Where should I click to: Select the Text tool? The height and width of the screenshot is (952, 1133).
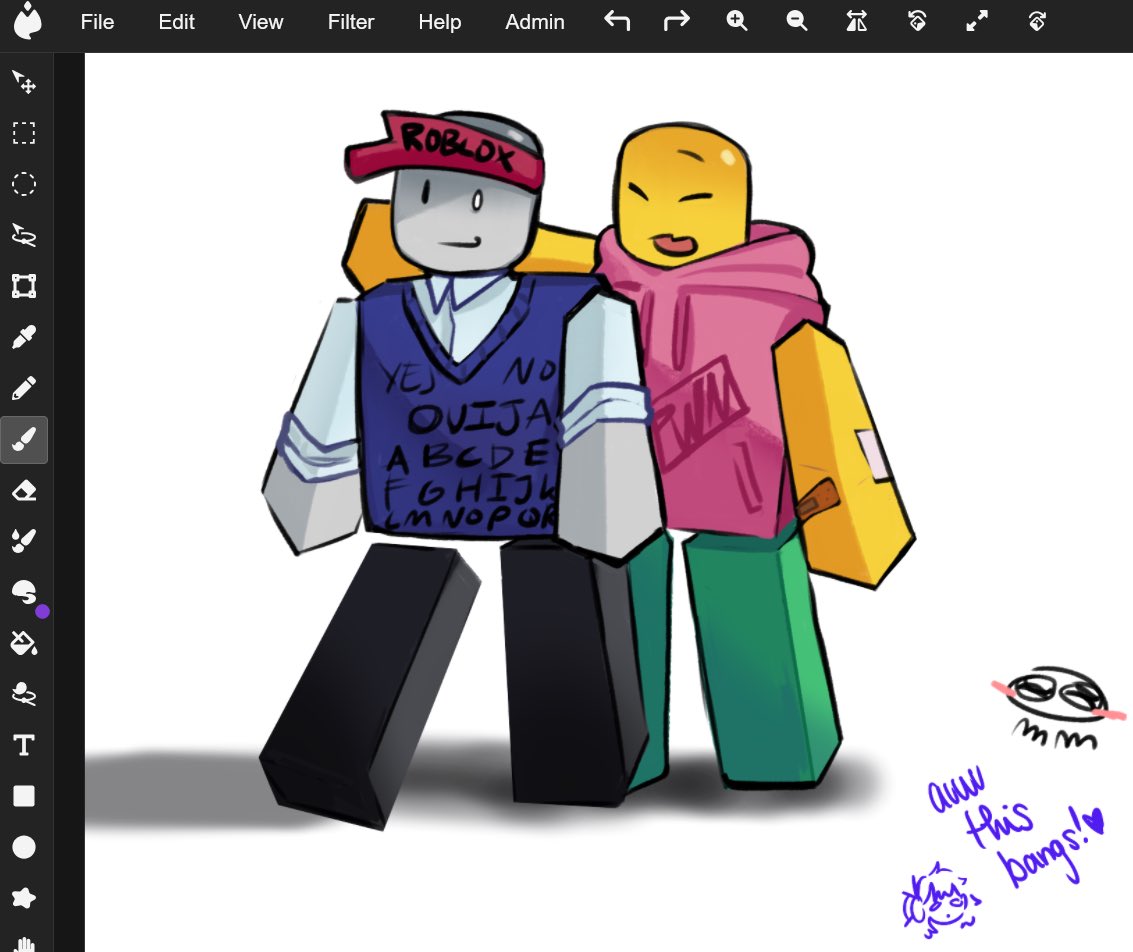tap(24, 745)
